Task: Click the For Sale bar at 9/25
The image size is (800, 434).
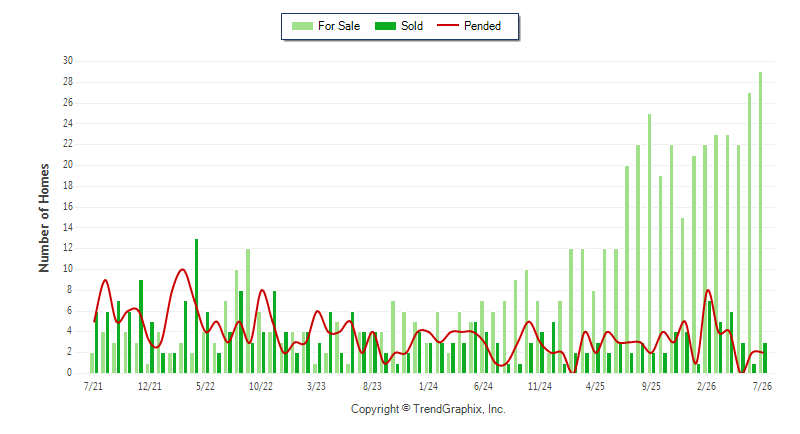Action: pos(649,243)
